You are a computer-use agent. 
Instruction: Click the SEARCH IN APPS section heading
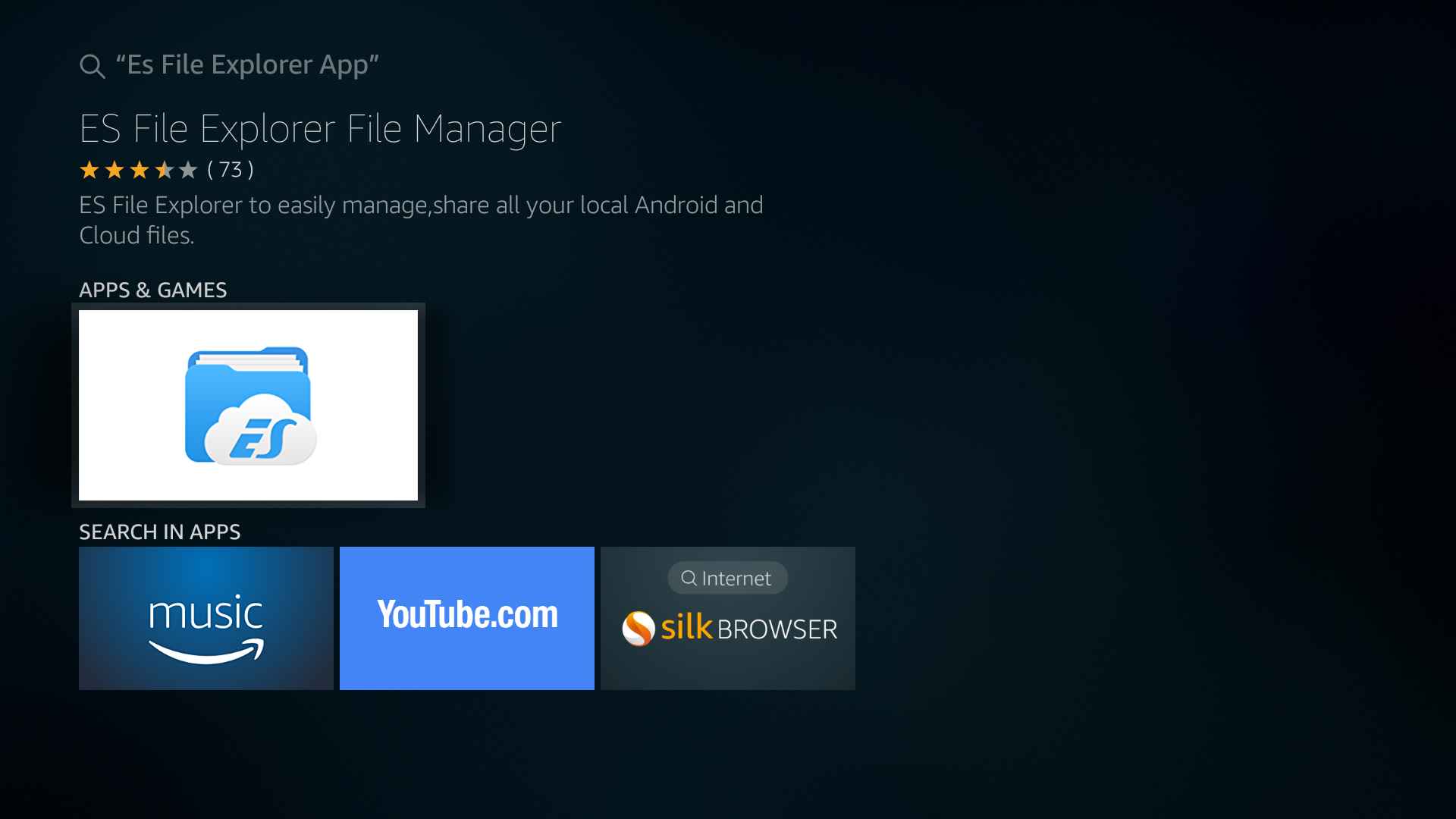[160, 532]
